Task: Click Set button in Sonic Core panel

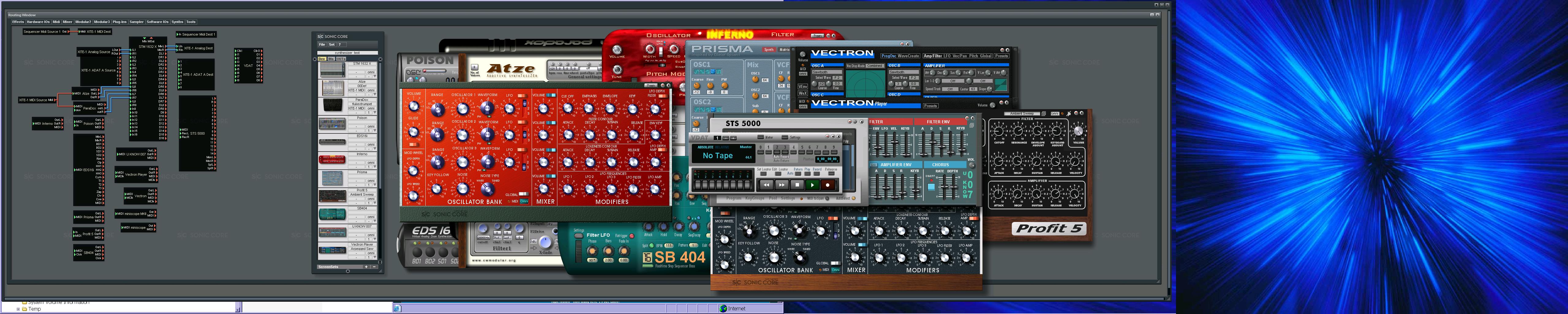Action: [332, 44]
